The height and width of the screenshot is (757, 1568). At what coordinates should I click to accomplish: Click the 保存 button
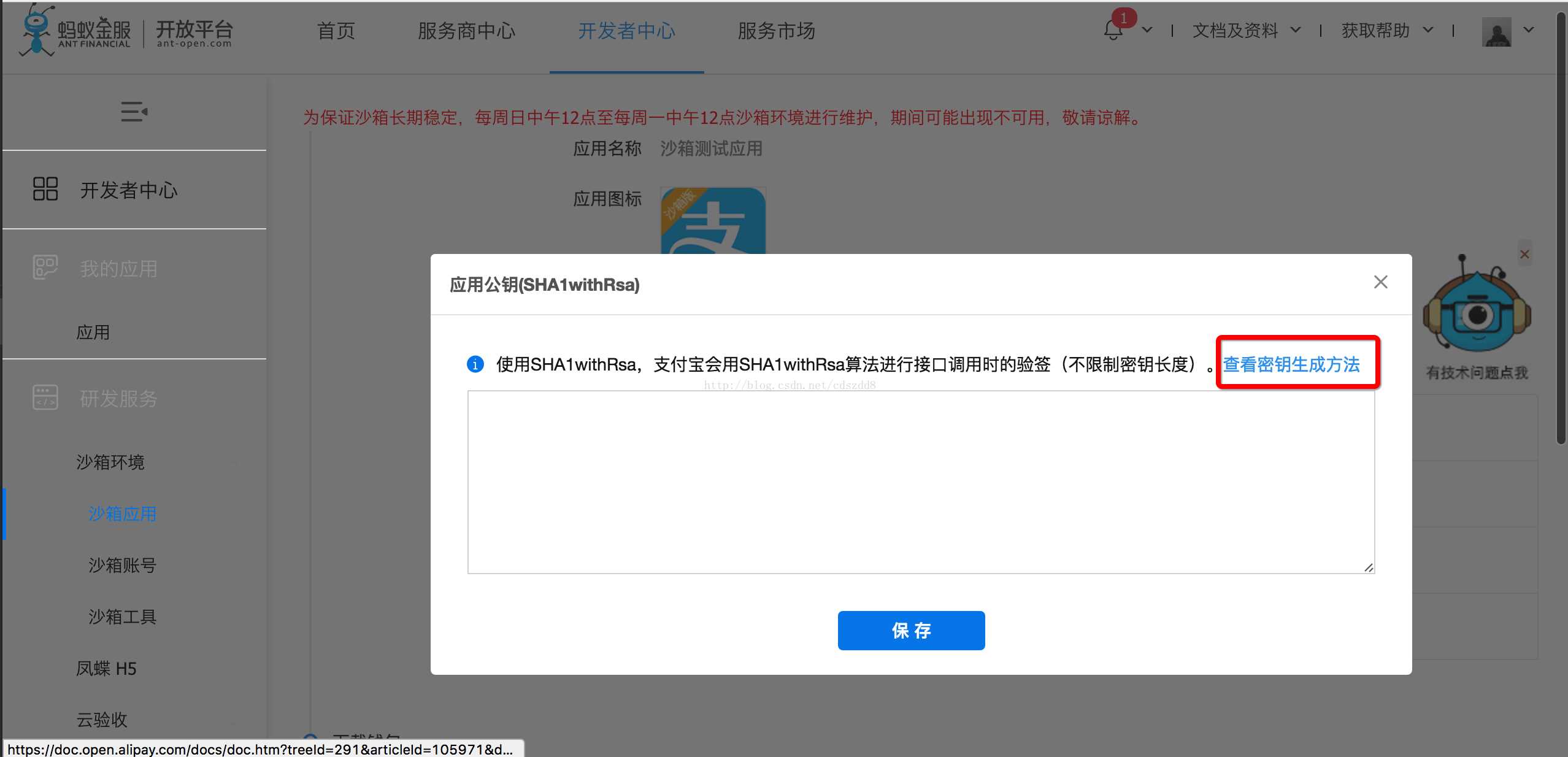[x=911, y=630]
